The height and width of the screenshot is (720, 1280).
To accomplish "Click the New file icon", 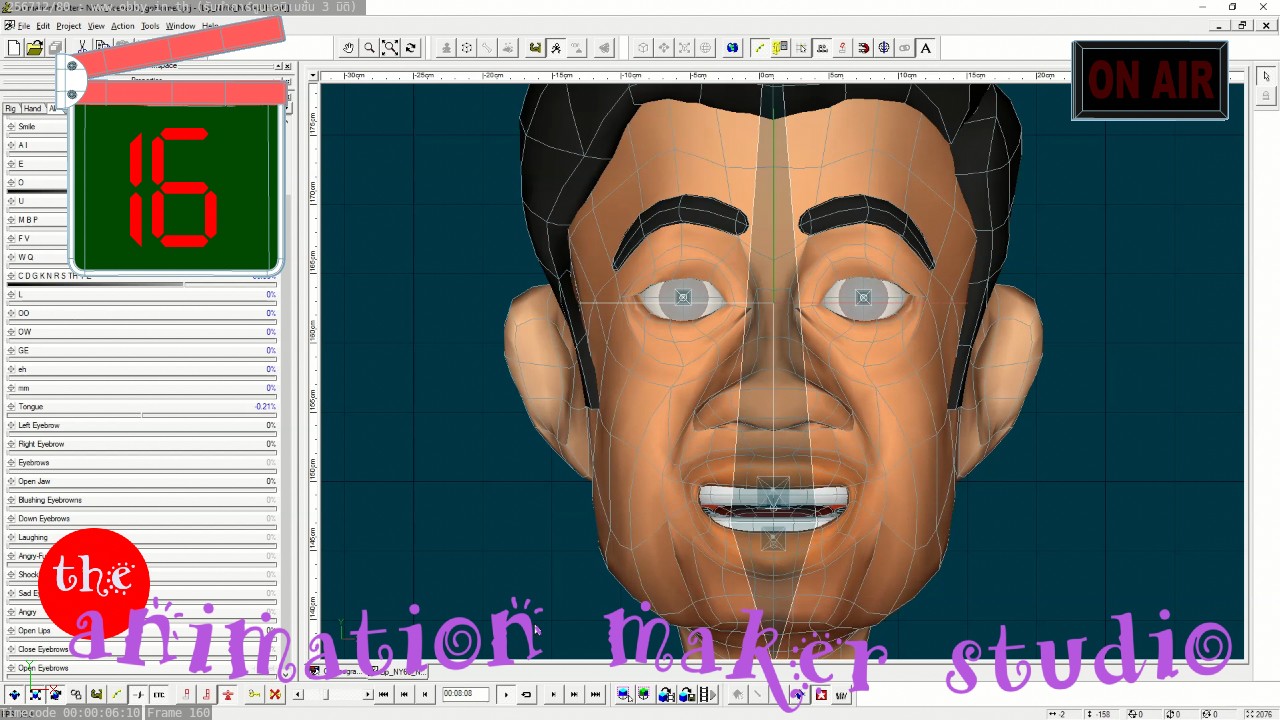I will tap(14, 47).
